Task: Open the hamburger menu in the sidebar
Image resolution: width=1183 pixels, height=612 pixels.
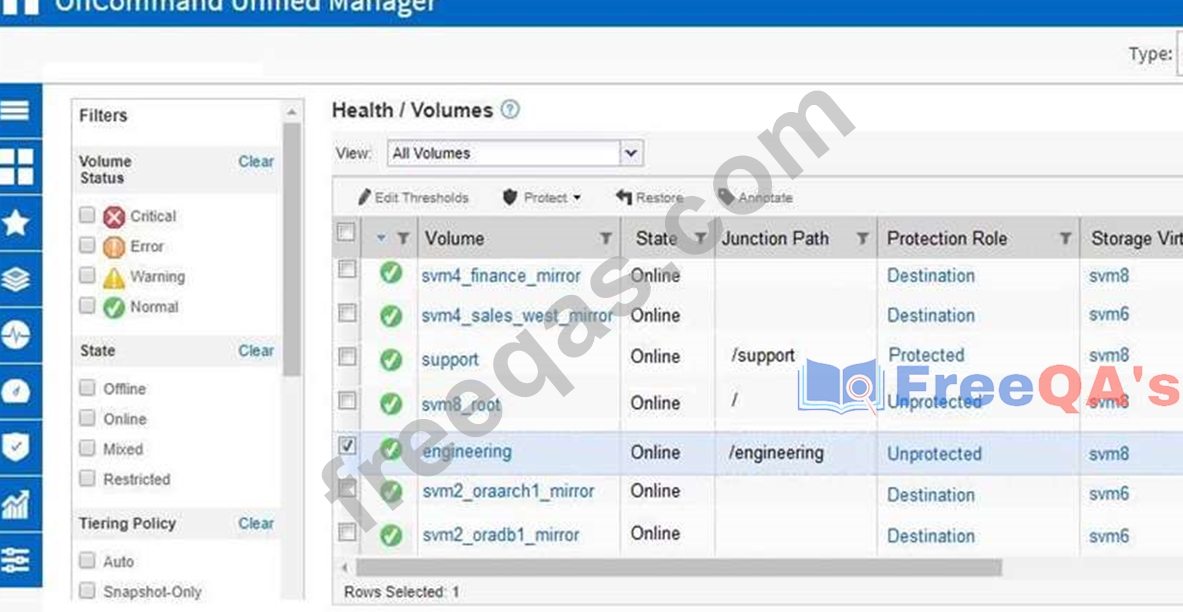Action: tap(16, 109)
